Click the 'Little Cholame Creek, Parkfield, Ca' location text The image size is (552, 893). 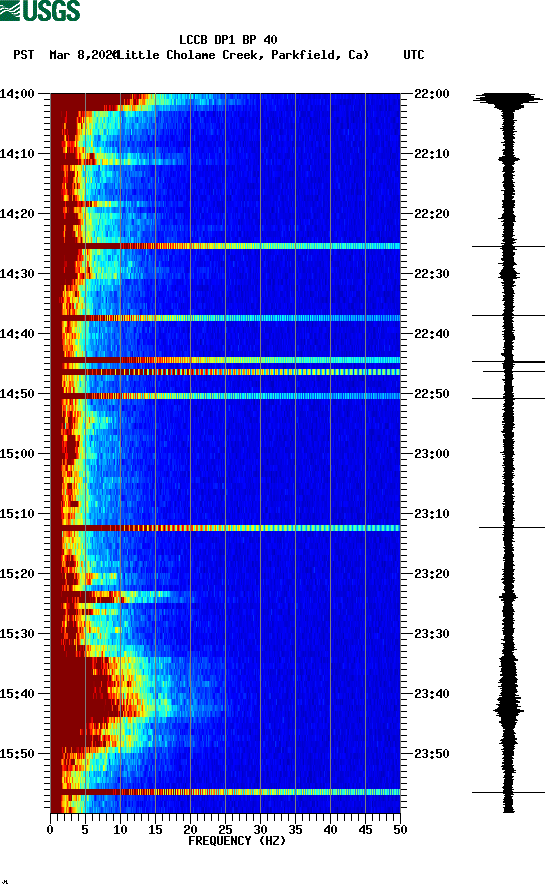(x=242, y=55)
